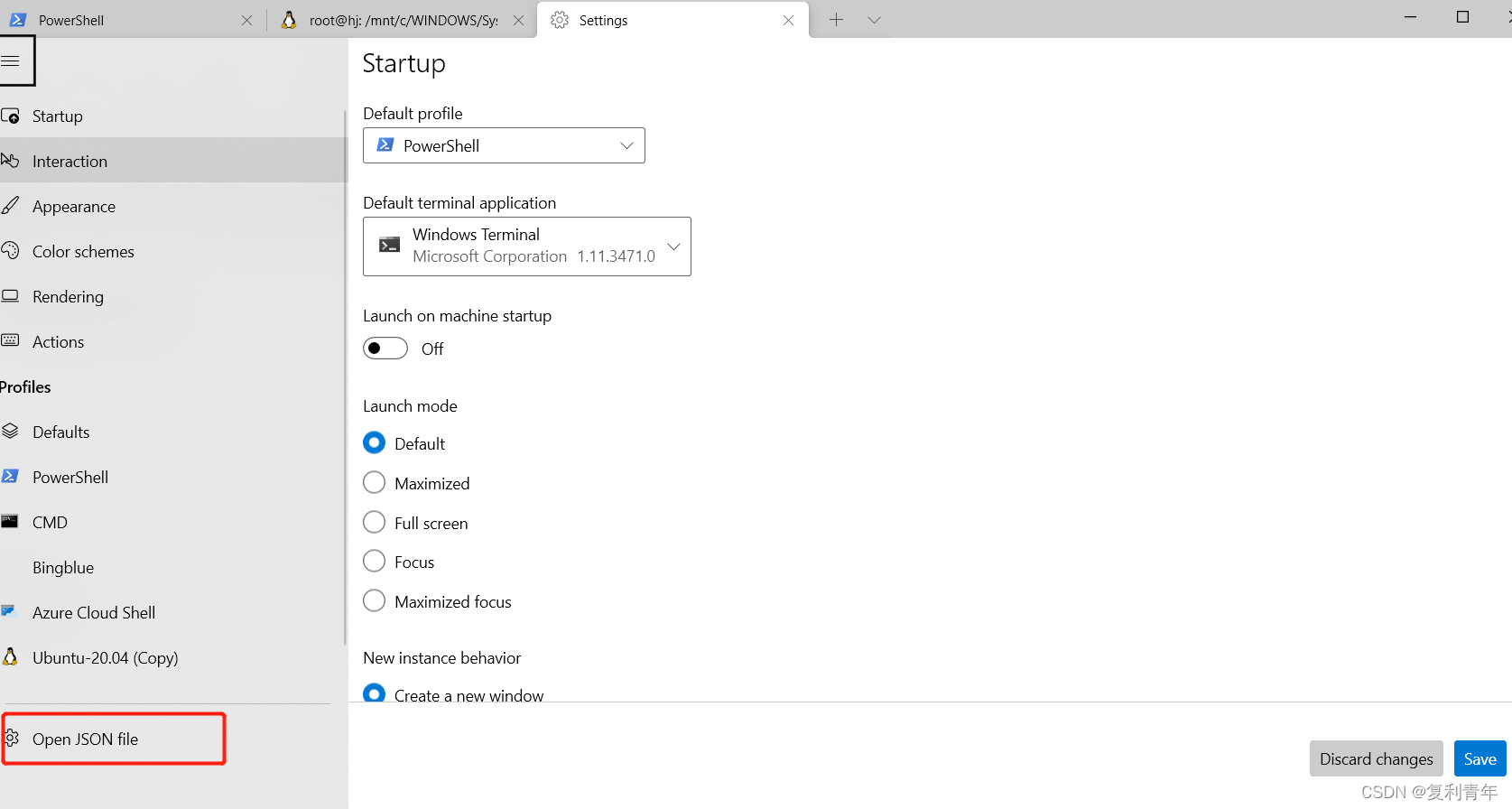Open Actions settings page
Image resolution: width=1512 pixels, height=809 pixels.
[172, 341]
